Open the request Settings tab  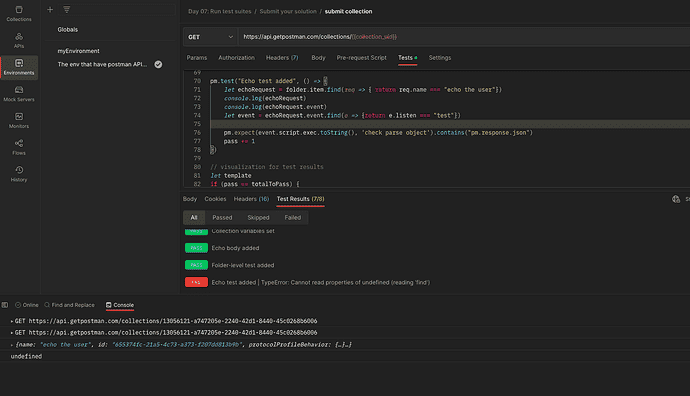440,58
